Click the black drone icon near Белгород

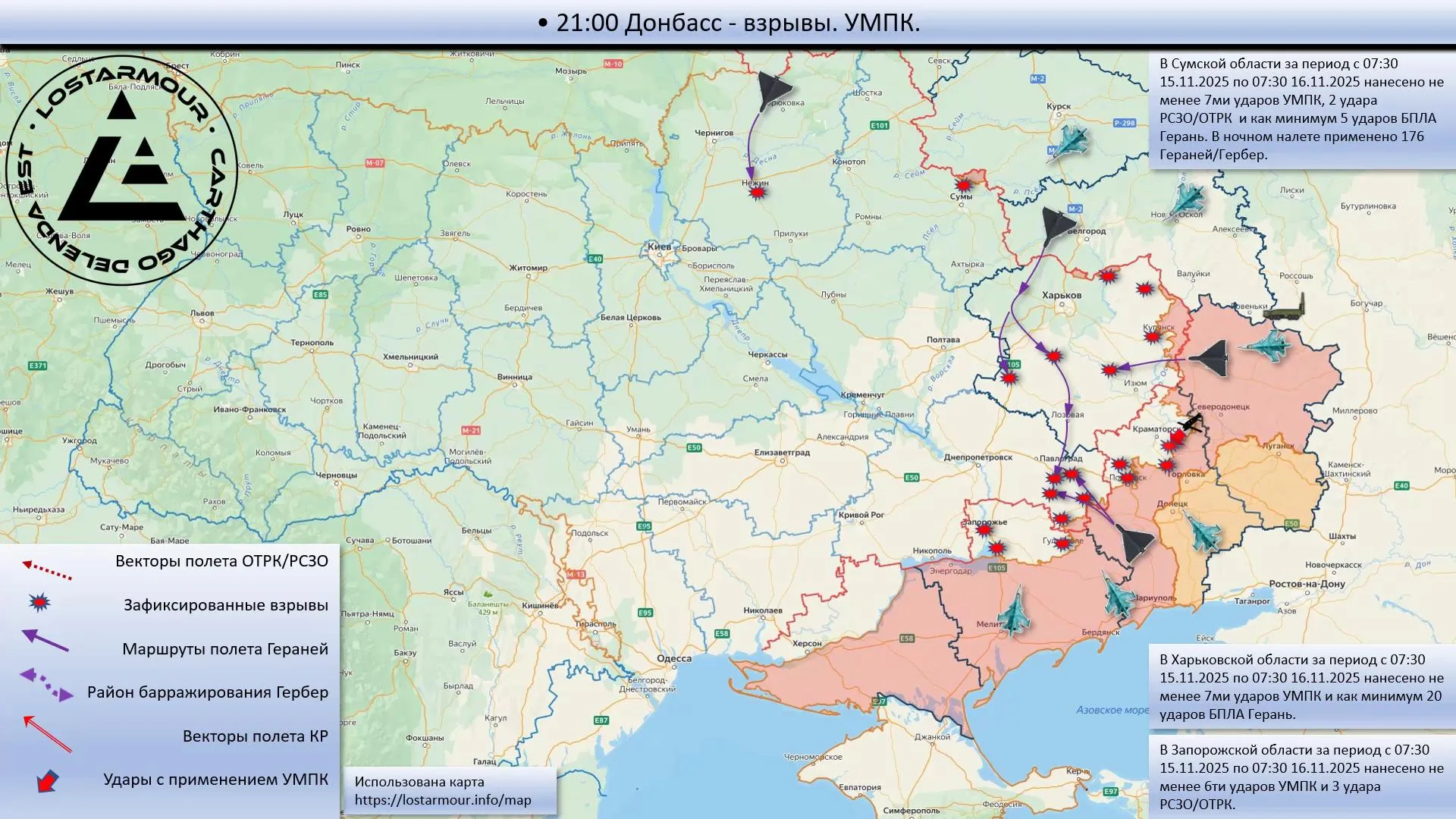point(1057,226)
